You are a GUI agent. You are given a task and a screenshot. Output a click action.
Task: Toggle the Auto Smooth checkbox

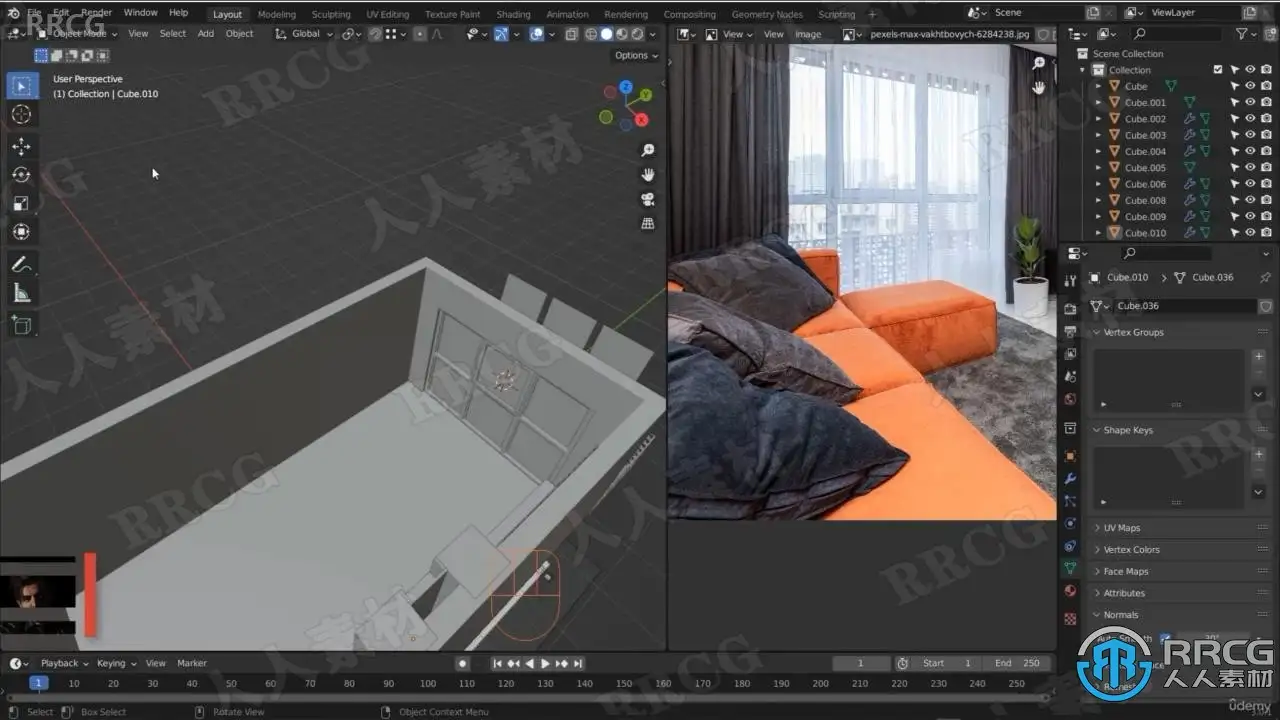(1166, 638)
